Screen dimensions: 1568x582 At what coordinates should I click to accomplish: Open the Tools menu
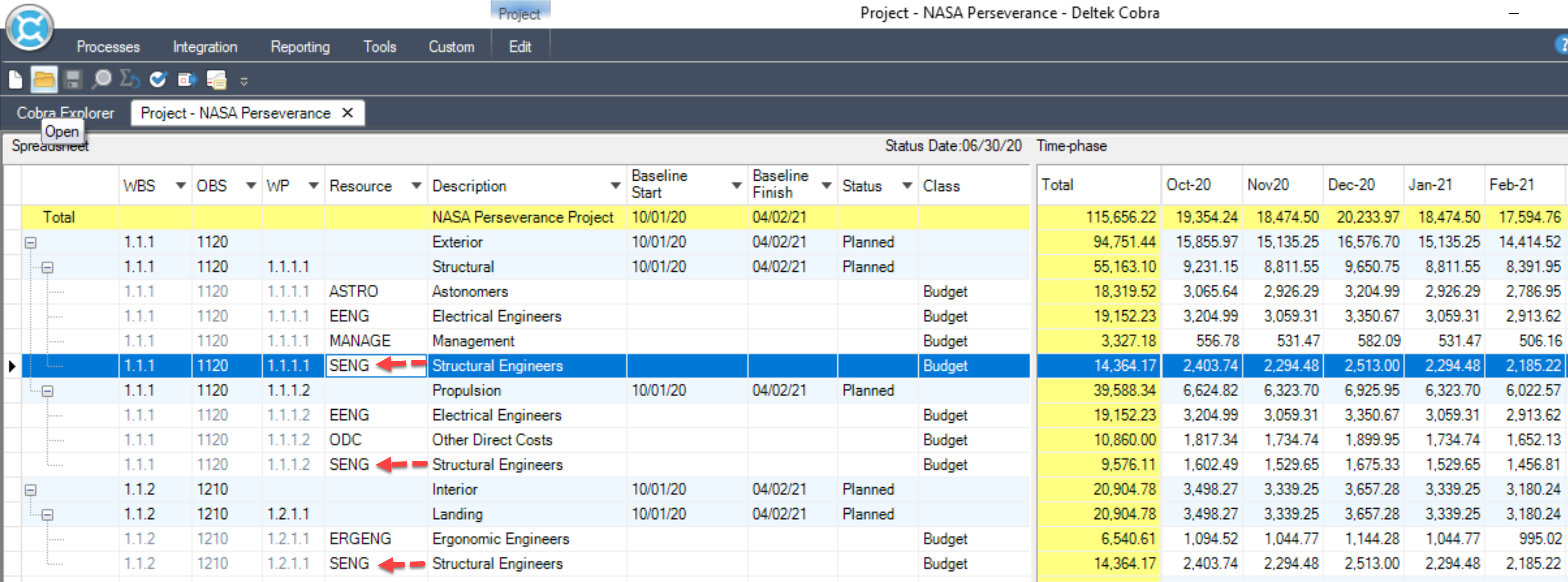click(380, 47)
